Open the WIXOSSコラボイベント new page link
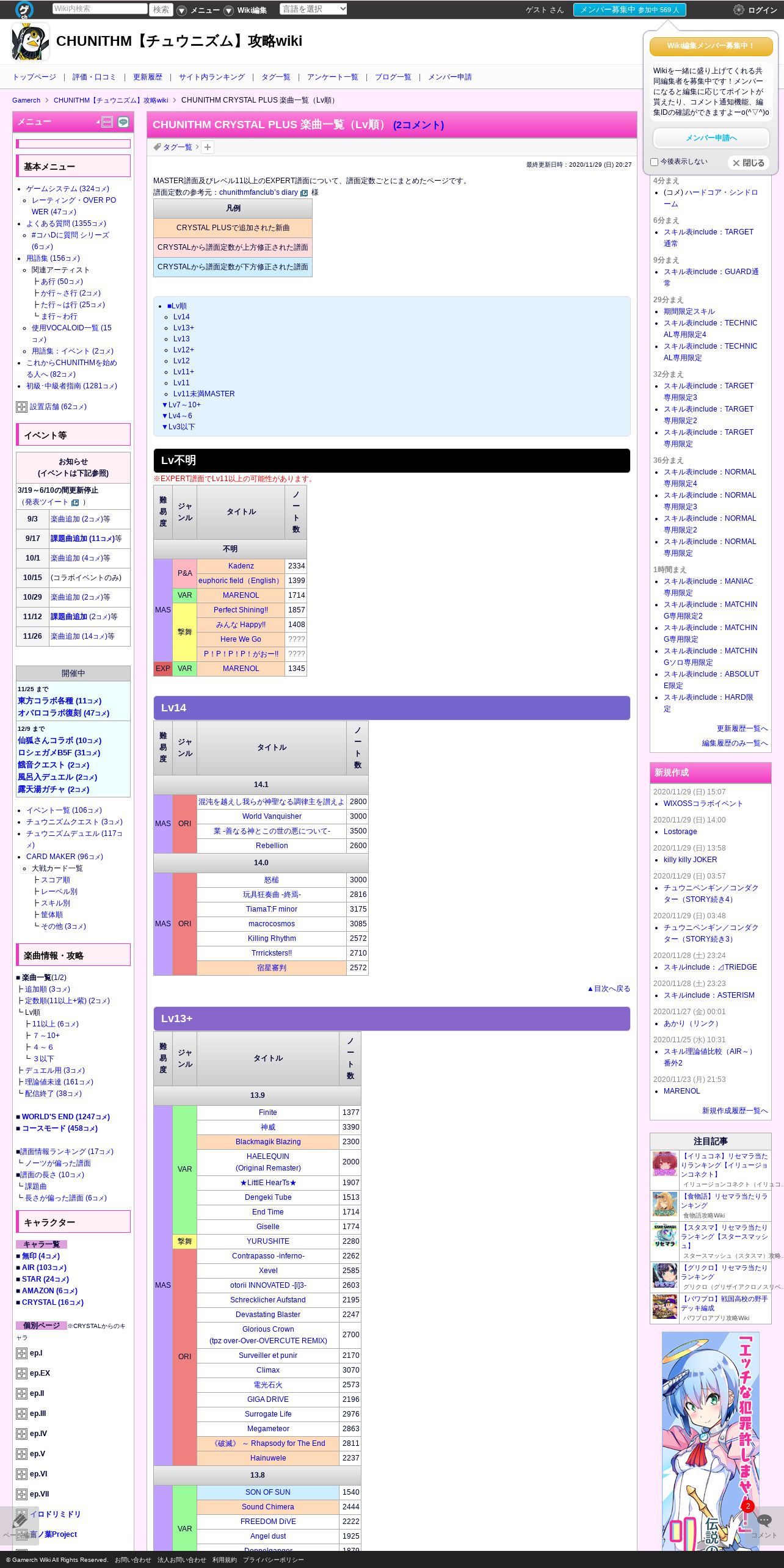 point(703,804)
